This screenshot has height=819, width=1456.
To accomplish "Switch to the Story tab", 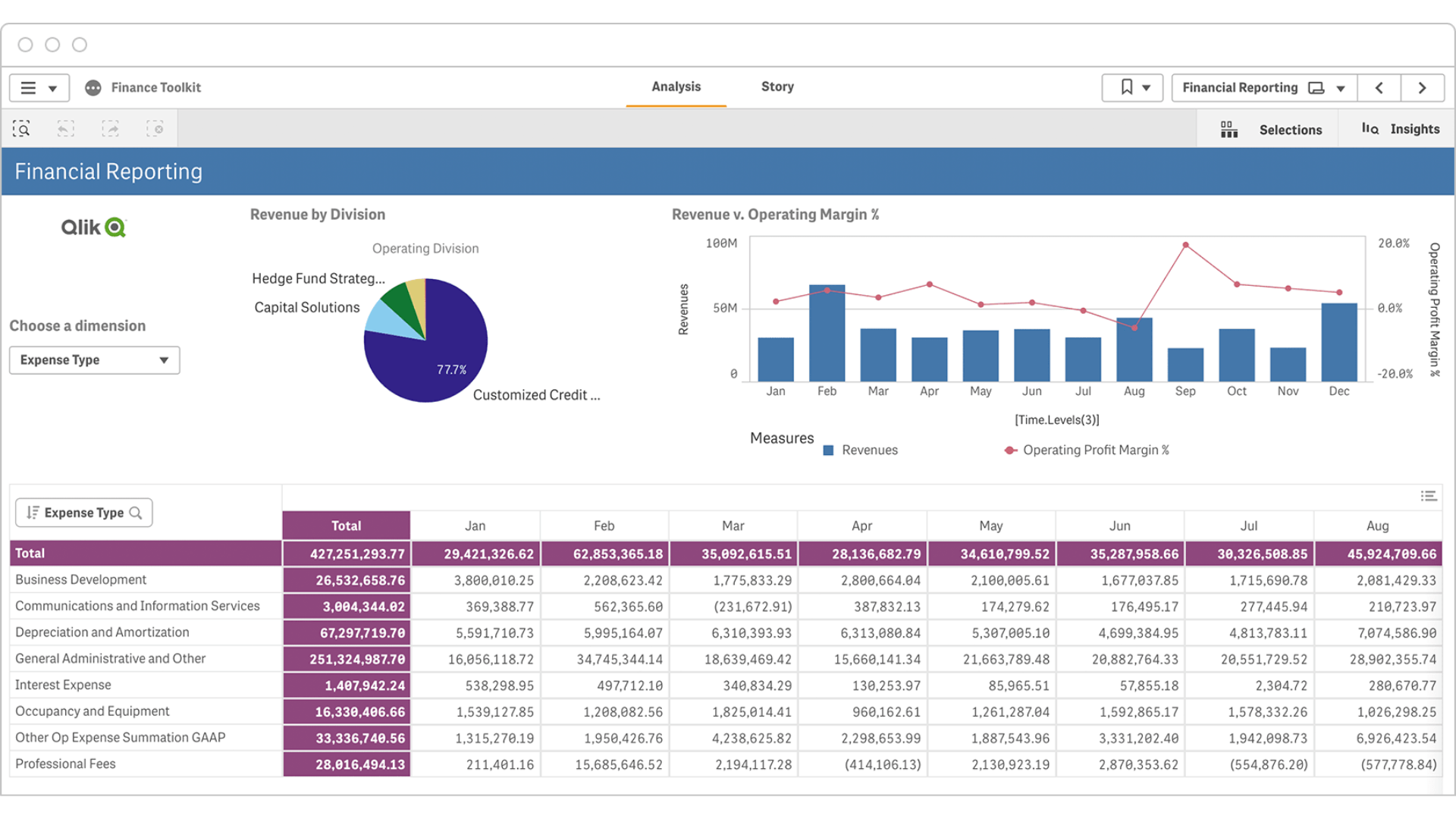I will click(777, 86).
